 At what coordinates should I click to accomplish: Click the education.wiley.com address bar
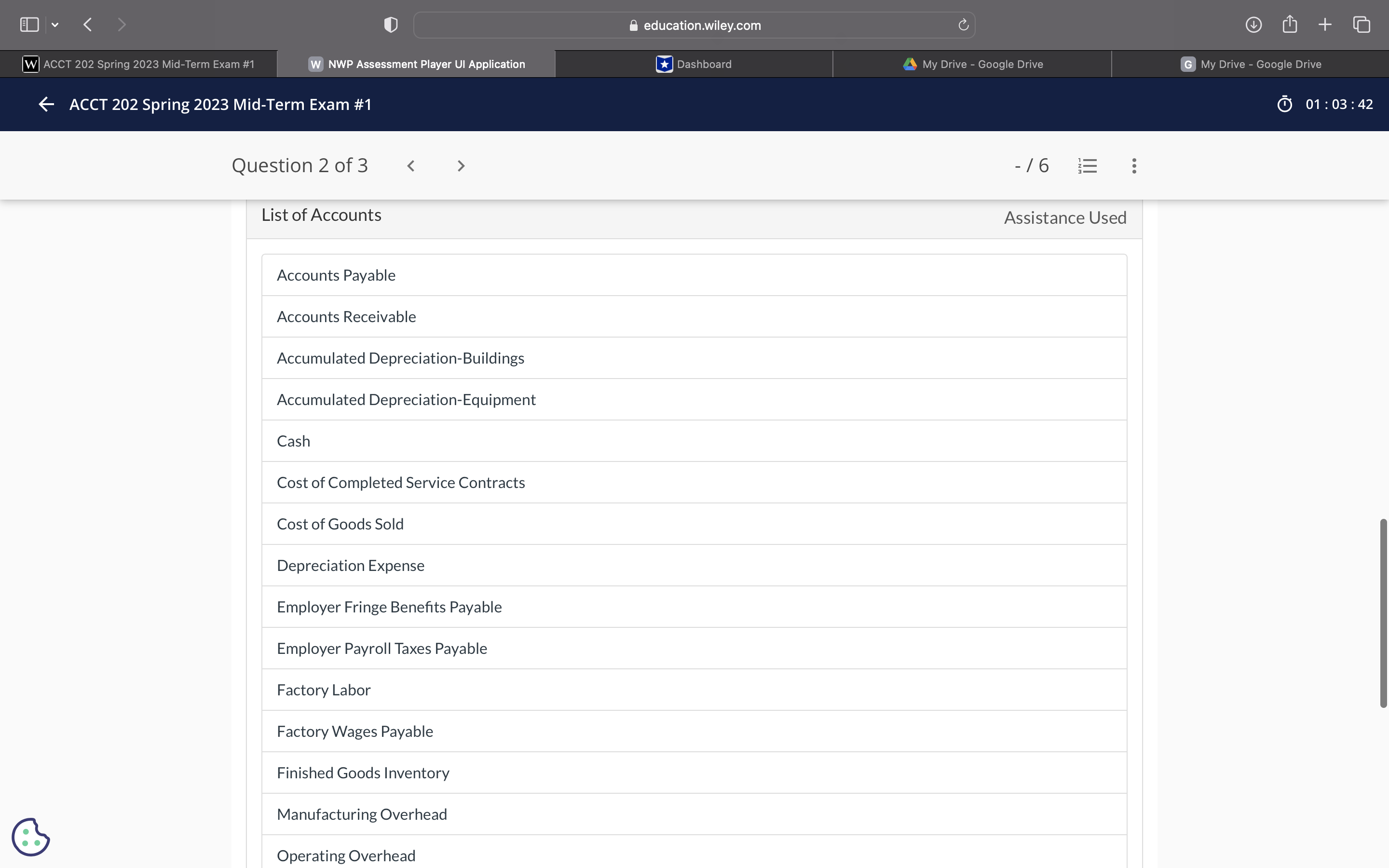[694, 25]
